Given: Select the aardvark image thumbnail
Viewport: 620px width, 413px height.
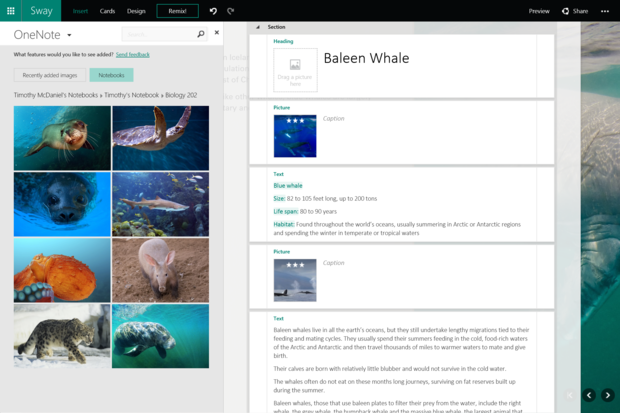Looking at the screenshot, I should [161, 270].
